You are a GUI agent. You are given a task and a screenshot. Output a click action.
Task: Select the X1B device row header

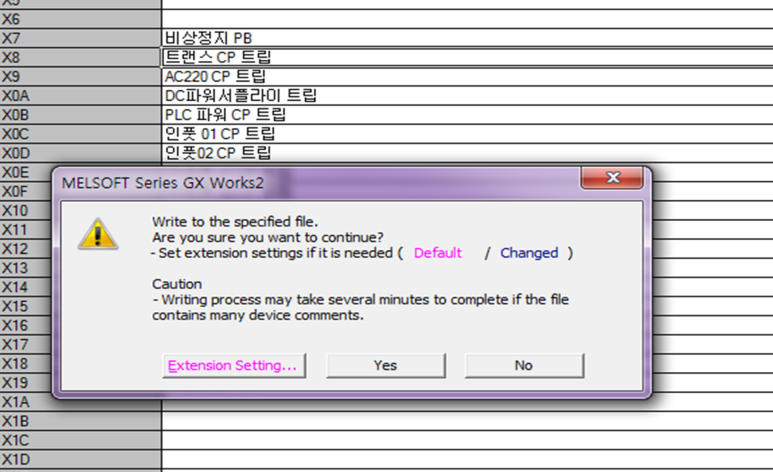pos(80,421)
